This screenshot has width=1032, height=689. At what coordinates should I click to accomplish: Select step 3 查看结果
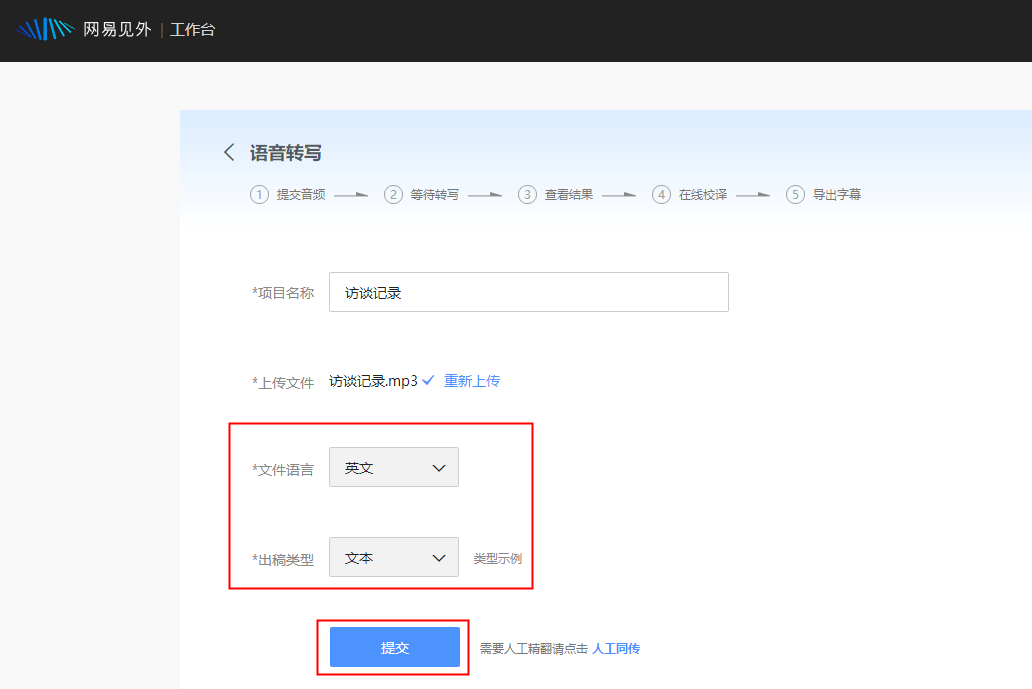point(555,195)
